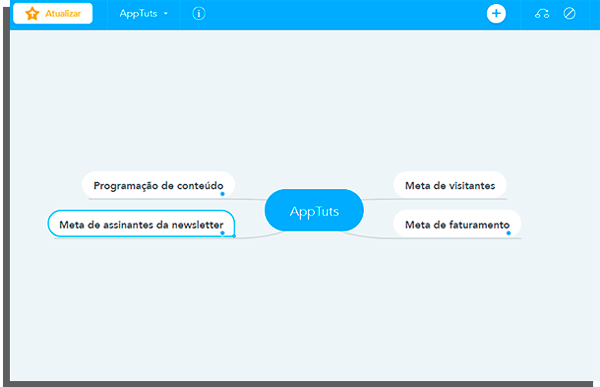
Task: Open the AppTuts map title dropdown
Action: point(143,13)
